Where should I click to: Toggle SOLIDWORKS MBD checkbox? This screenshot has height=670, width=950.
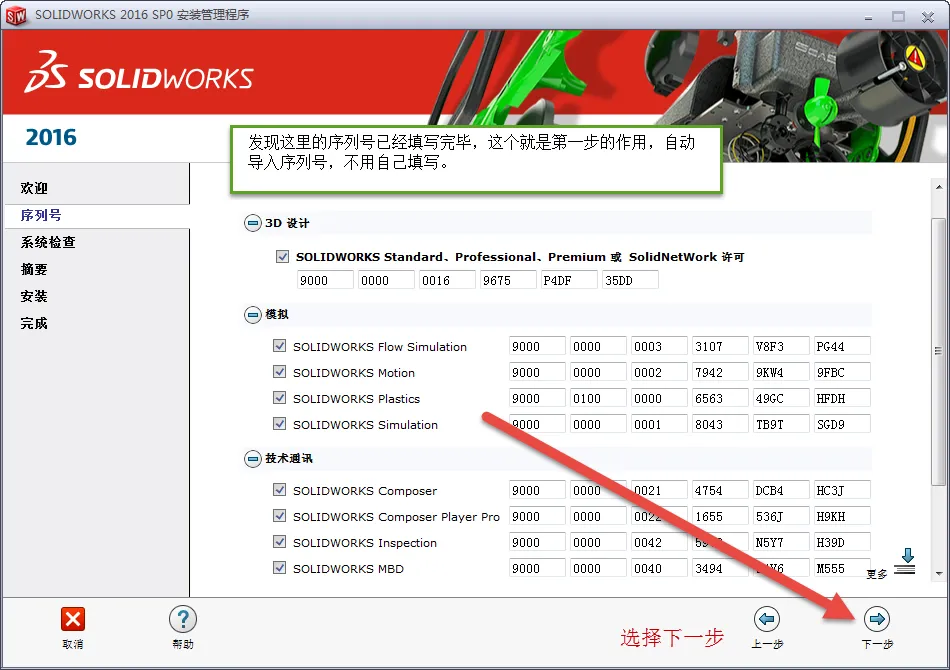tap(279, 568)
